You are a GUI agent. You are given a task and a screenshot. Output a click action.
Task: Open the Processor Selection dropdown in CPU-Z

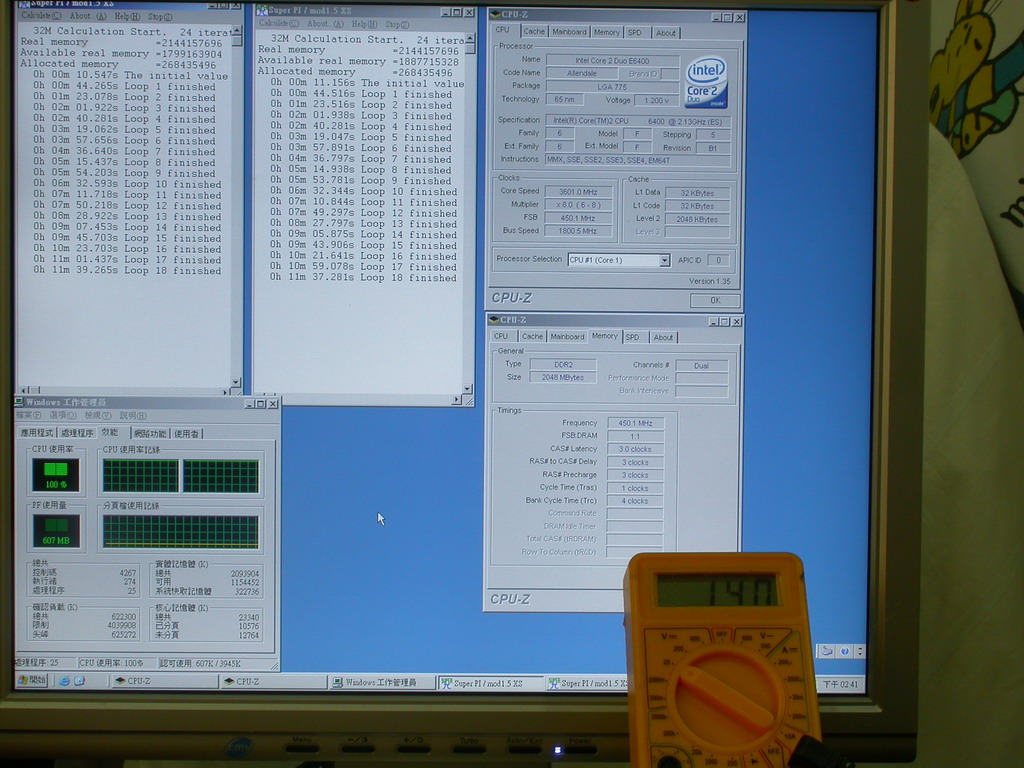tap(664, 260)
